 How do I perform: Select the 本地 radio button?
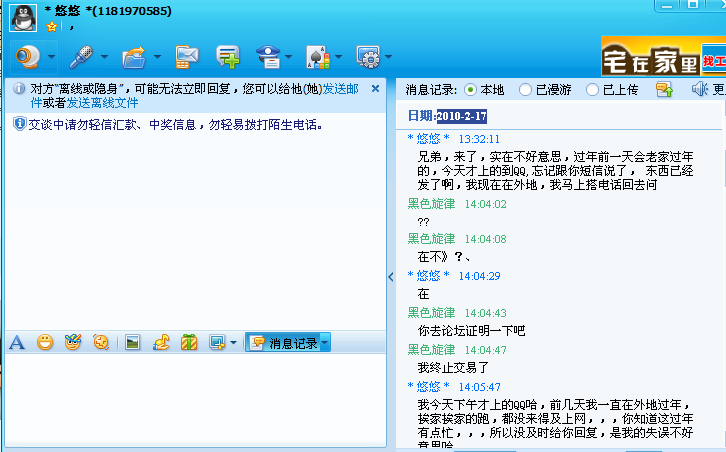click(470, 89)
